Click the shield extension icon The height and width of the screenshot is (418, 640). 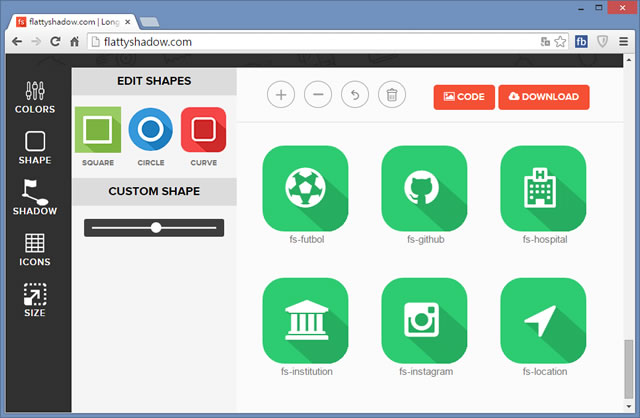[x=602, y=42]
